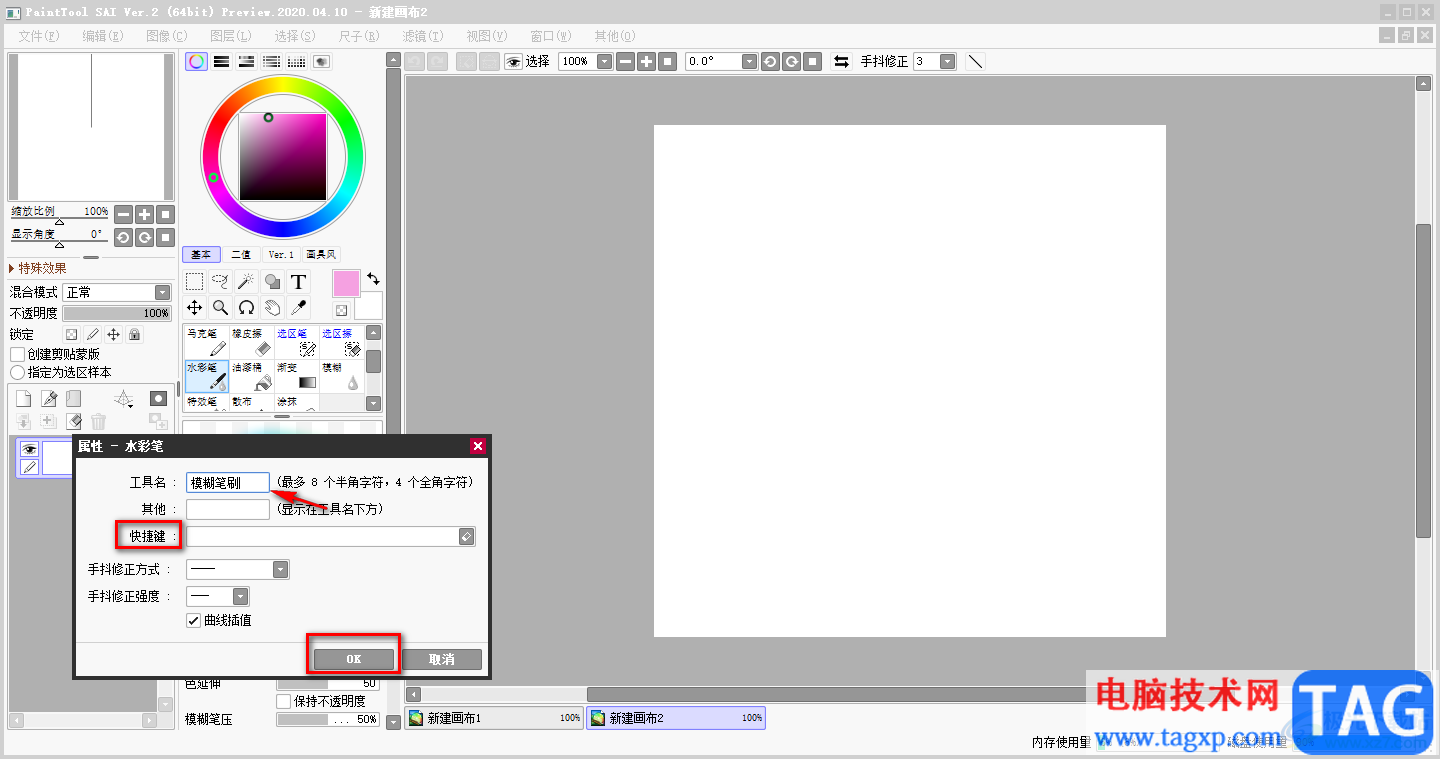Select the rectangular selection tool
1440x759 pixels.
(x=195, y=282)
